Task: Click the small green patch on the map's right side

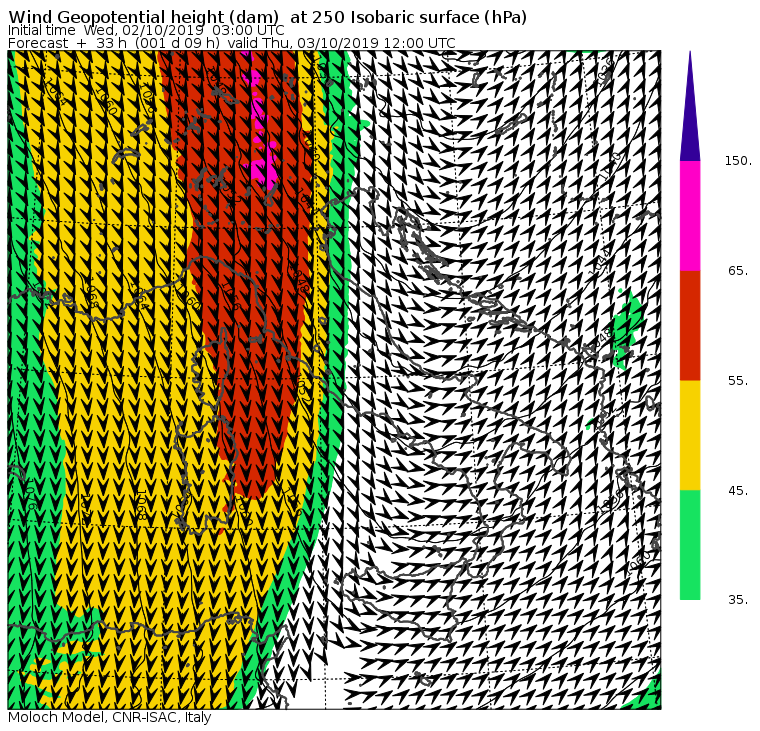Action: tap(628, 330)
